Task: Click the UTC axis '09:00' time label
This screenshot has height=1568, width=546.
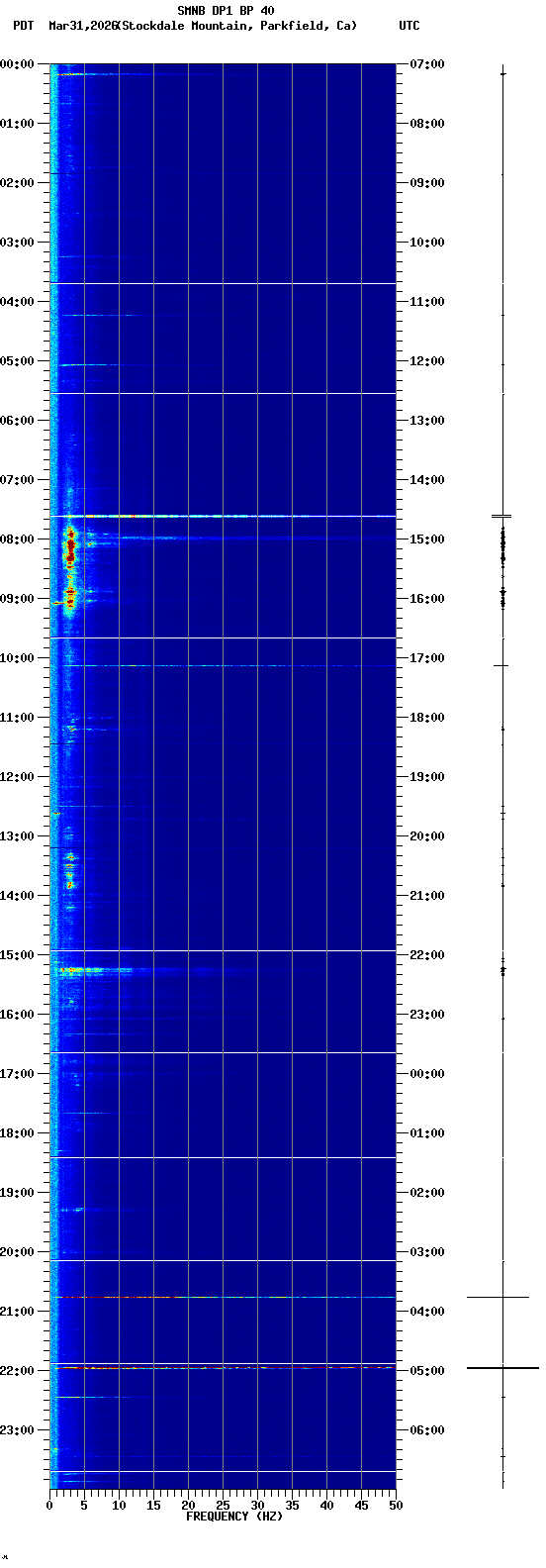Action: tap(426, 183)
